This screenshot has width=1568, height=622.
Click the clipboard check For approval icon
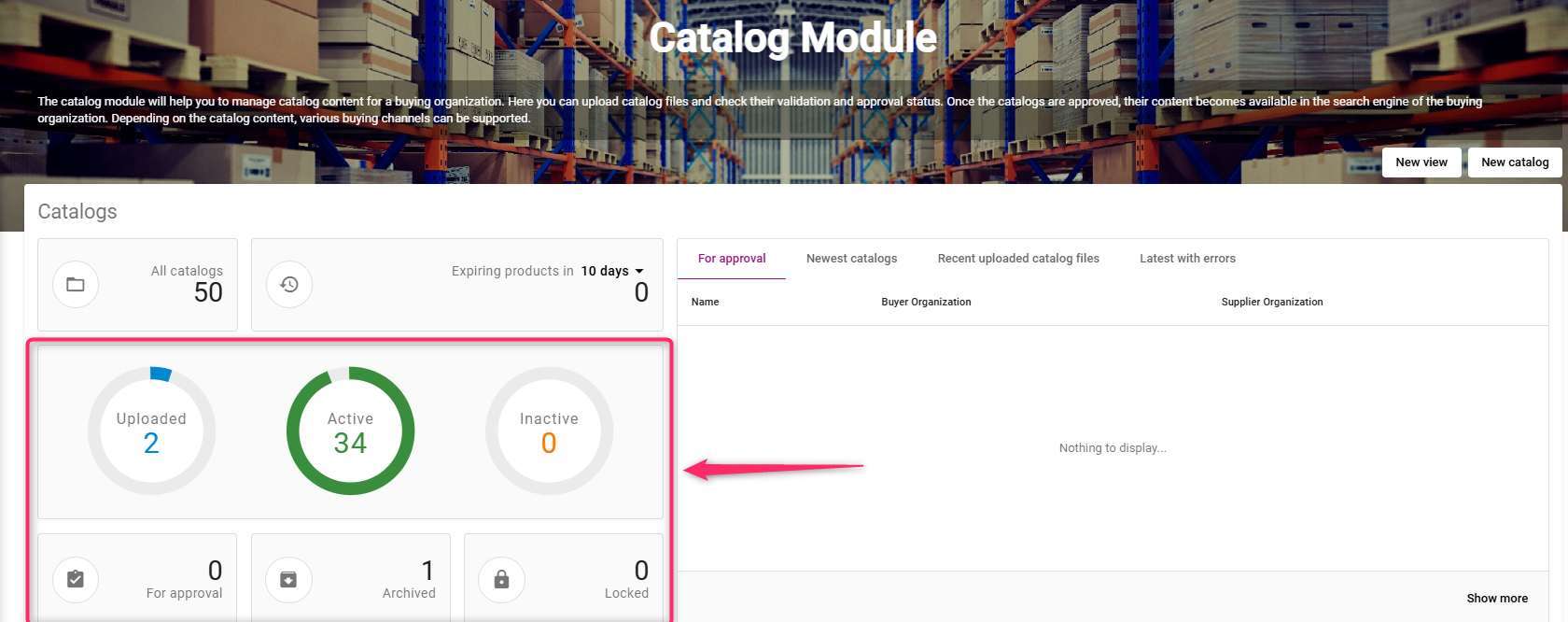point(76,580)
